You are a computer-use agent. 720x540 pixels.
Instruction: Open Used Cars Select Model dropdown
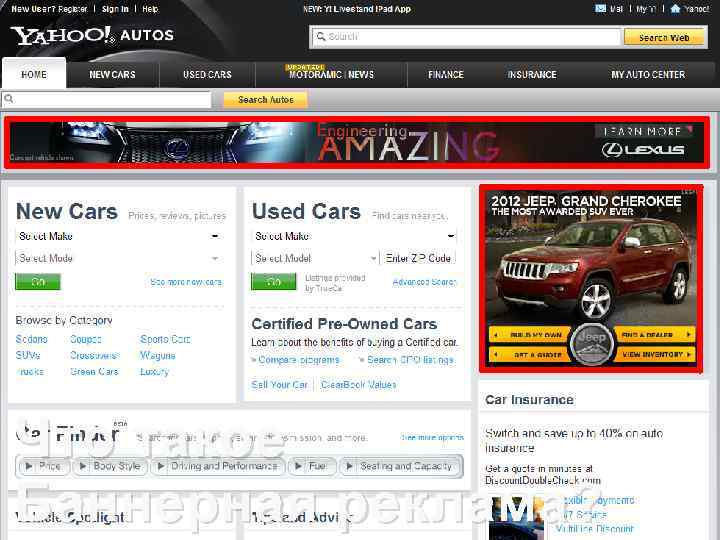pos(315,258)
